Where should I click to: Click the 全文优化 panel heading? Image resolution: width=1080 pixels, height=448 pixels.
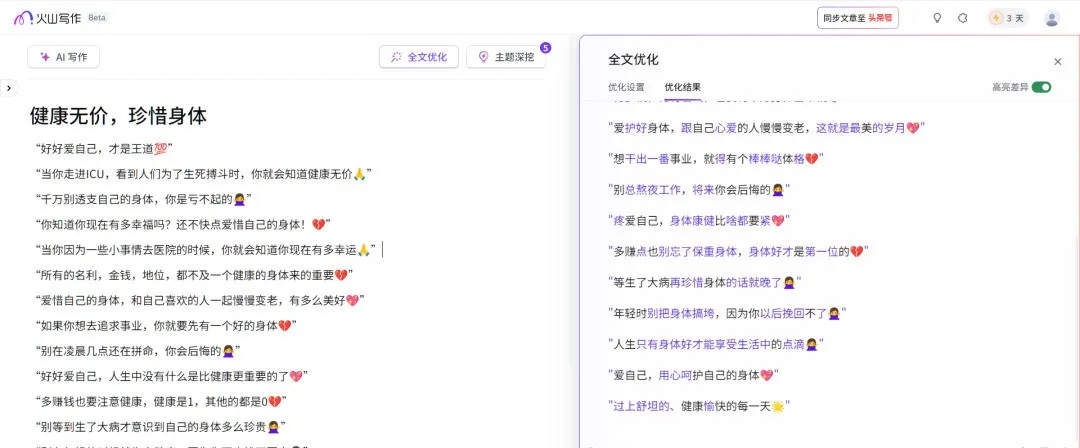(x=633, y=60)
